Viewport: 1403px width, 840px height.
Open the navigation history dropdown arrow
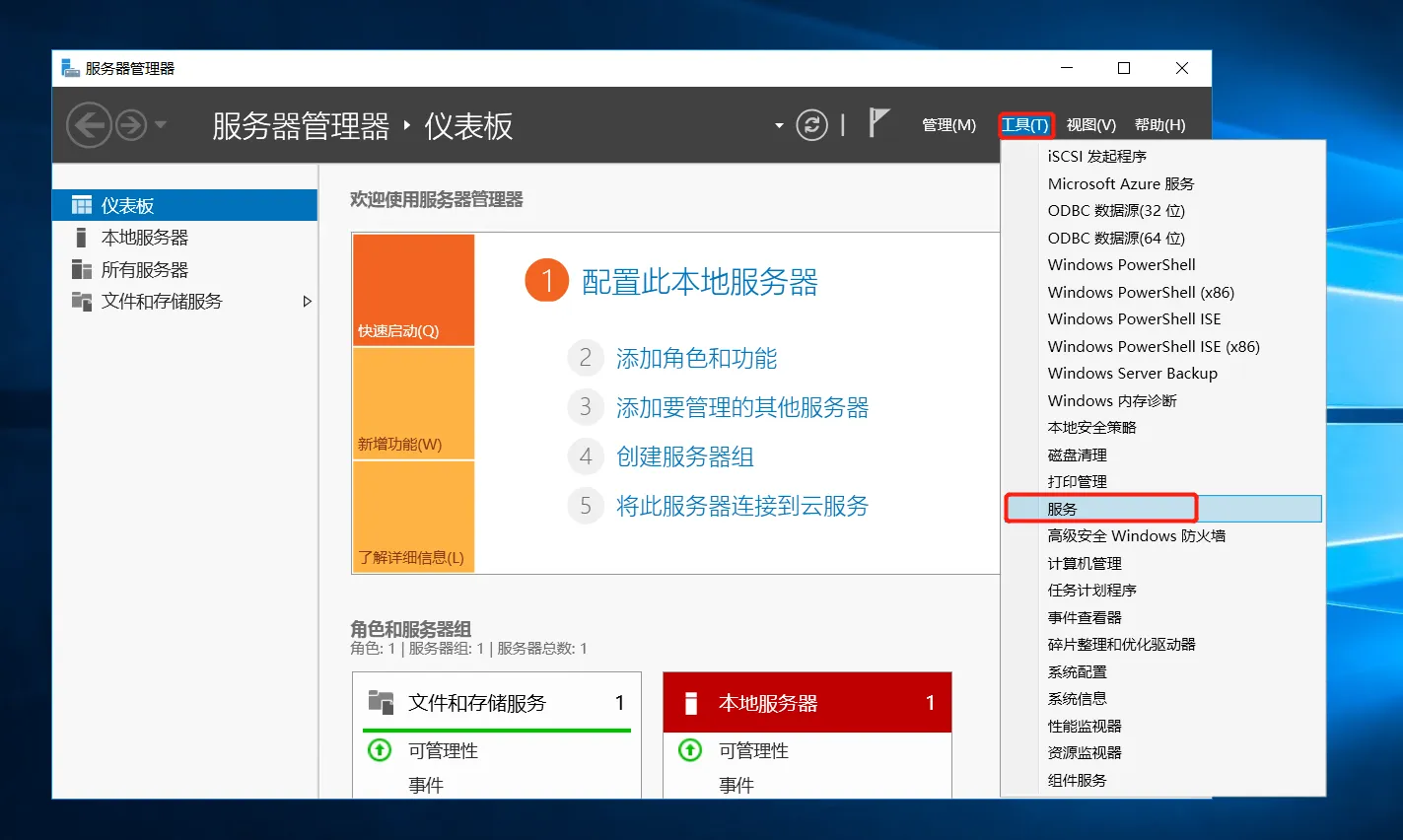coord(161,125)
